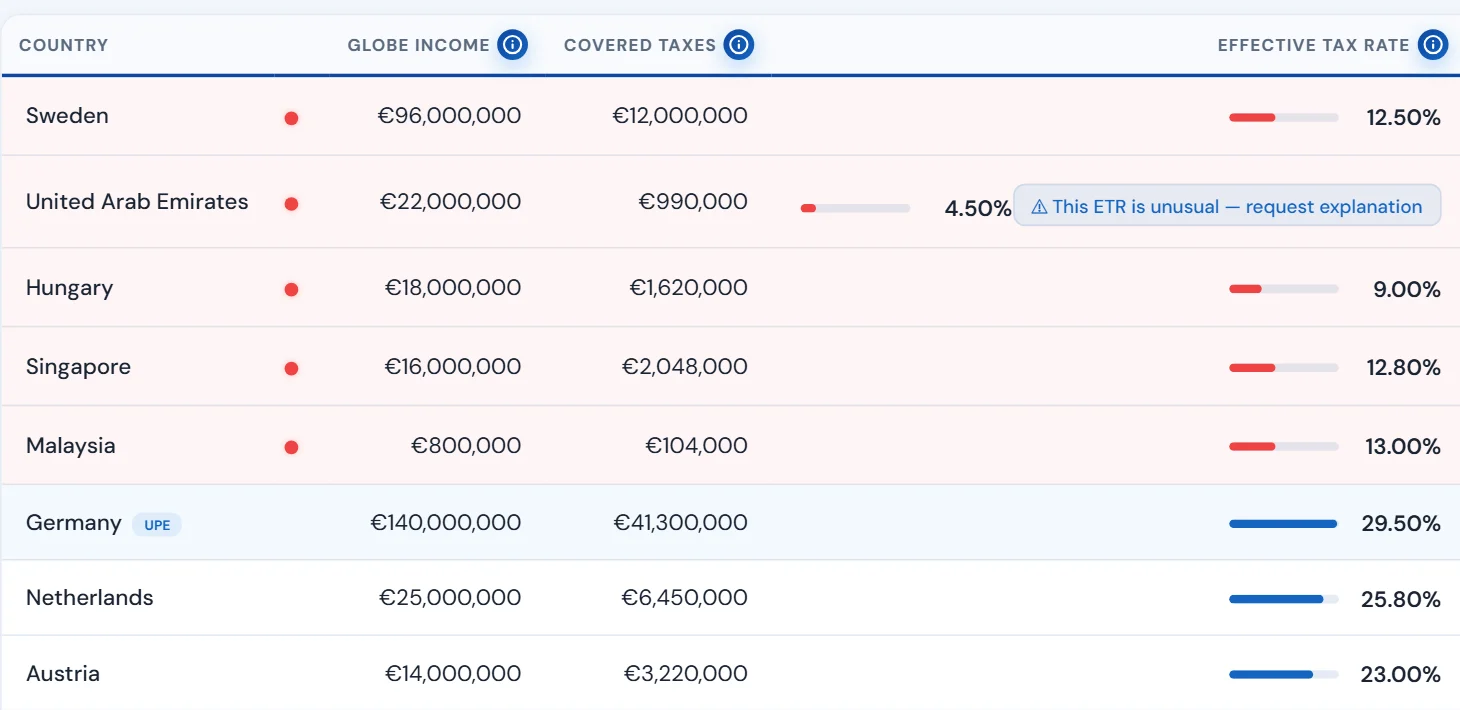Click Sweden's ETR progress bar
The width and height of the screenshot is (1460, 710).
tap(1284, 118)
